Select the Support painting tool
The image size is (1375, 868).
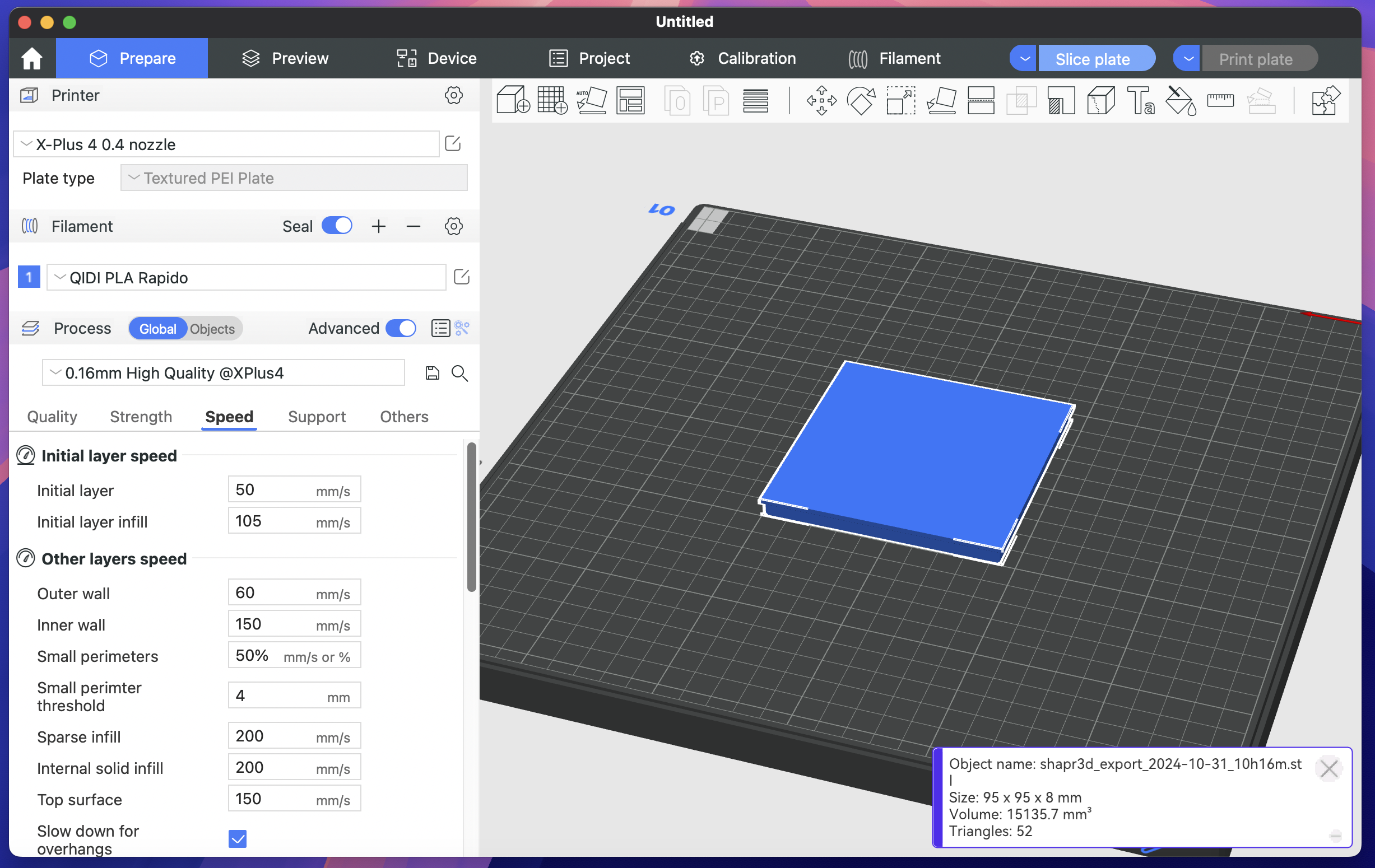pos(1061,100)
